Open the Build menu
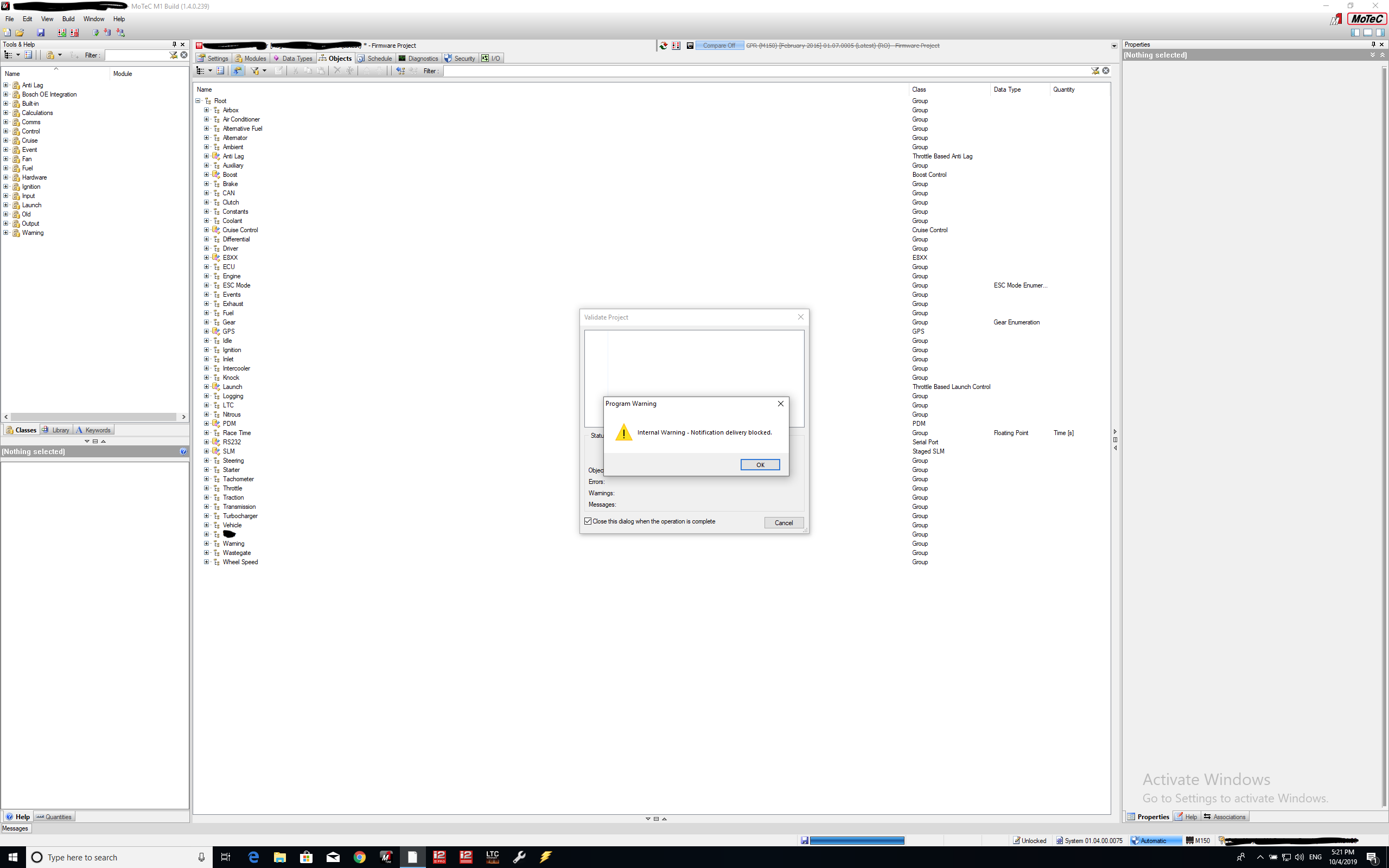This screenshot has width=1389, height=868. 68,19
